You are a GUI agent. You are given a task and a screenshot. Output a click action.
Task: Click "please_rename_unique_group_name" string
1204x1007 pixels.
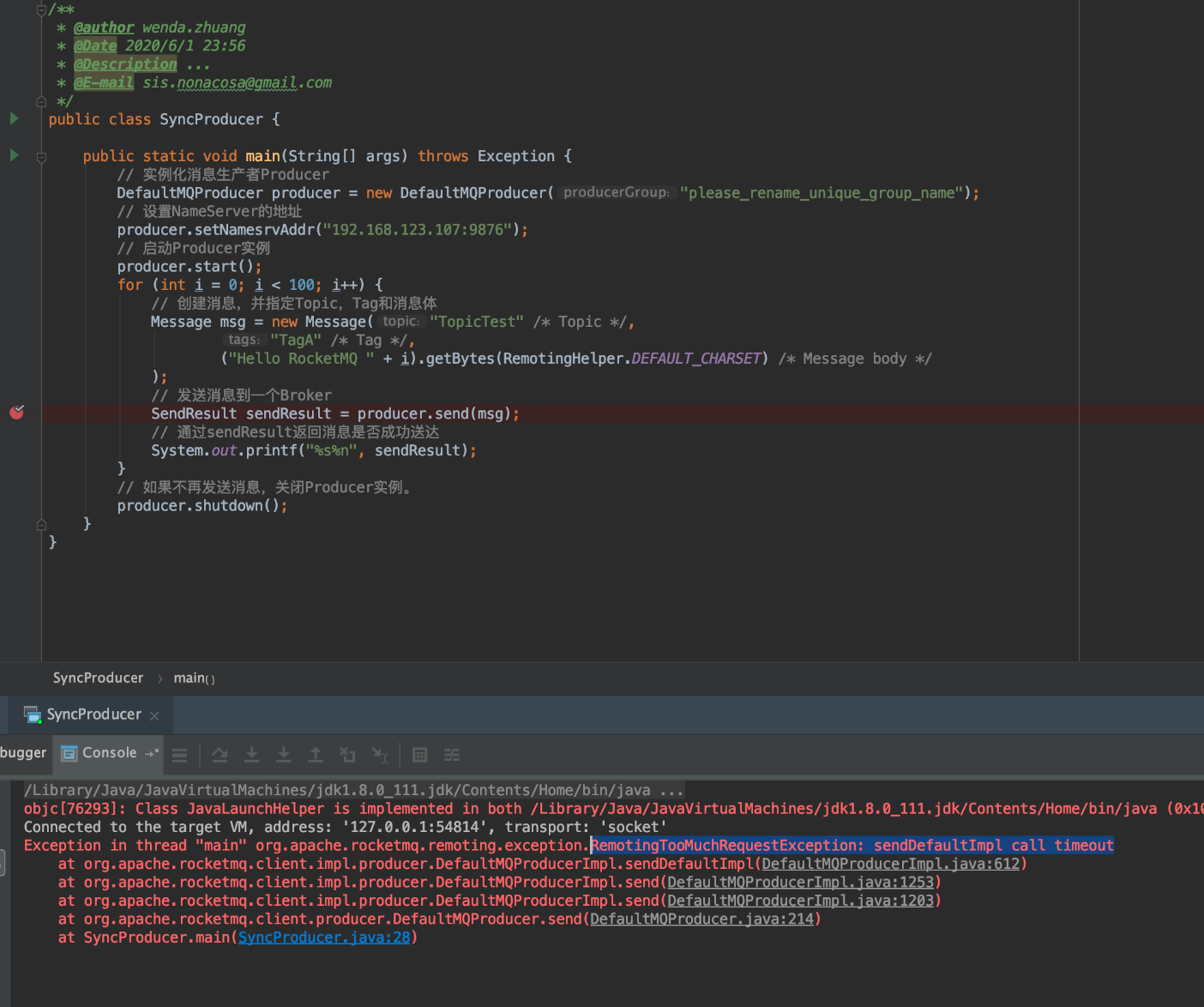tap(822, 193)
